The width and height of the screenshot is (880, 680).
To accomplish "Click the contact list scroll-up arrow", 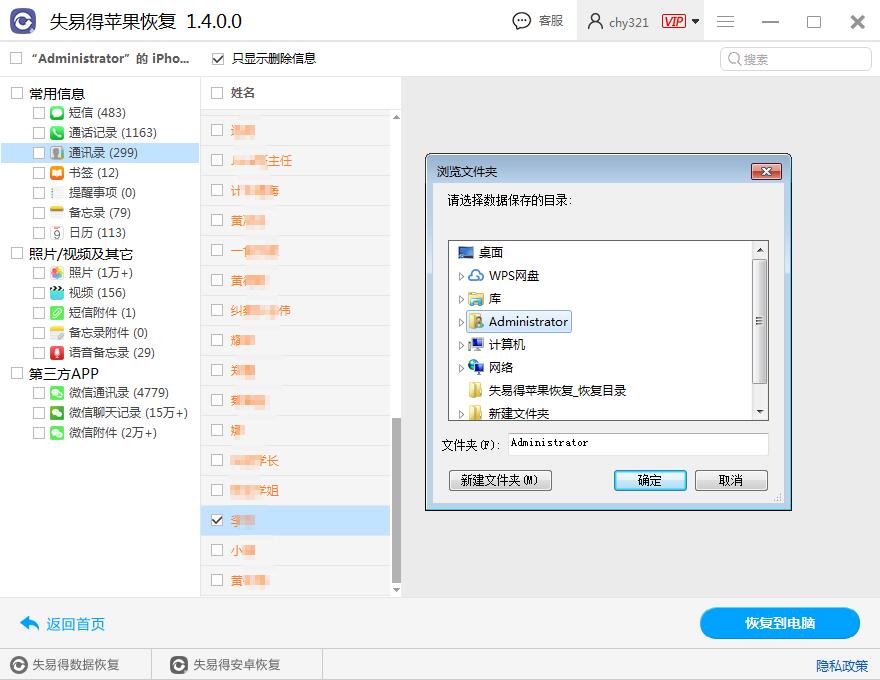I will point(396,118).
